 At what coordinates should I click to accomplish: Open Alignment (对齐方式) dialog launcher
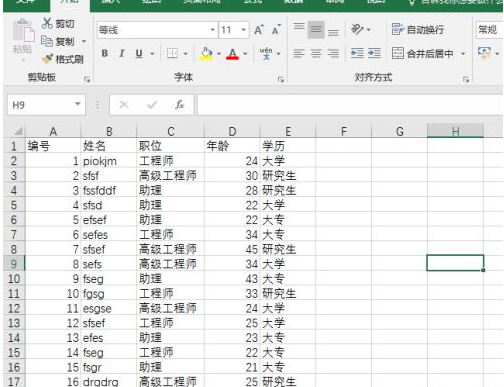click(466, 79)
